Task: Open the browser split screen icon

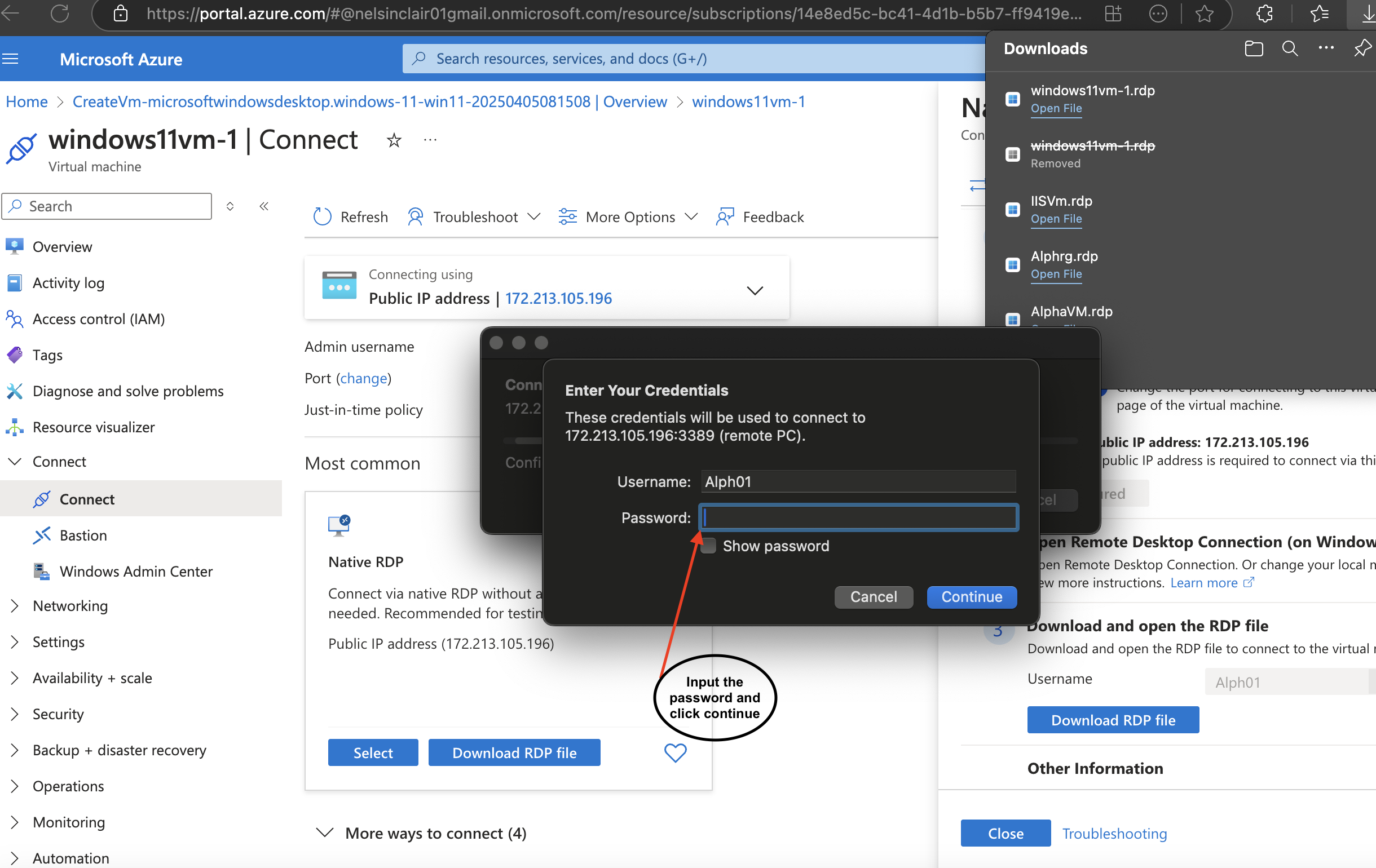Action: 1113,13
